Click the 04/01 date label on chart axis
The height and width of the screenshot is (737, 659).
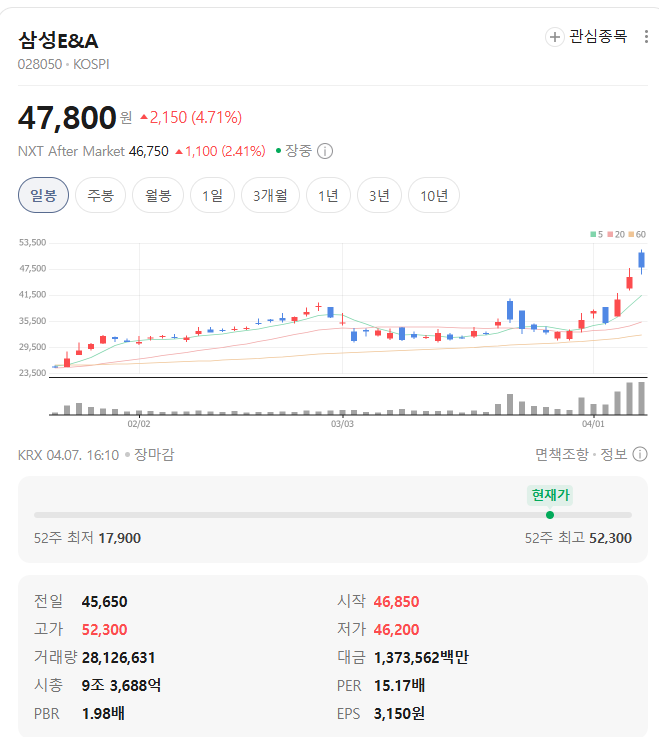(593, 424)
